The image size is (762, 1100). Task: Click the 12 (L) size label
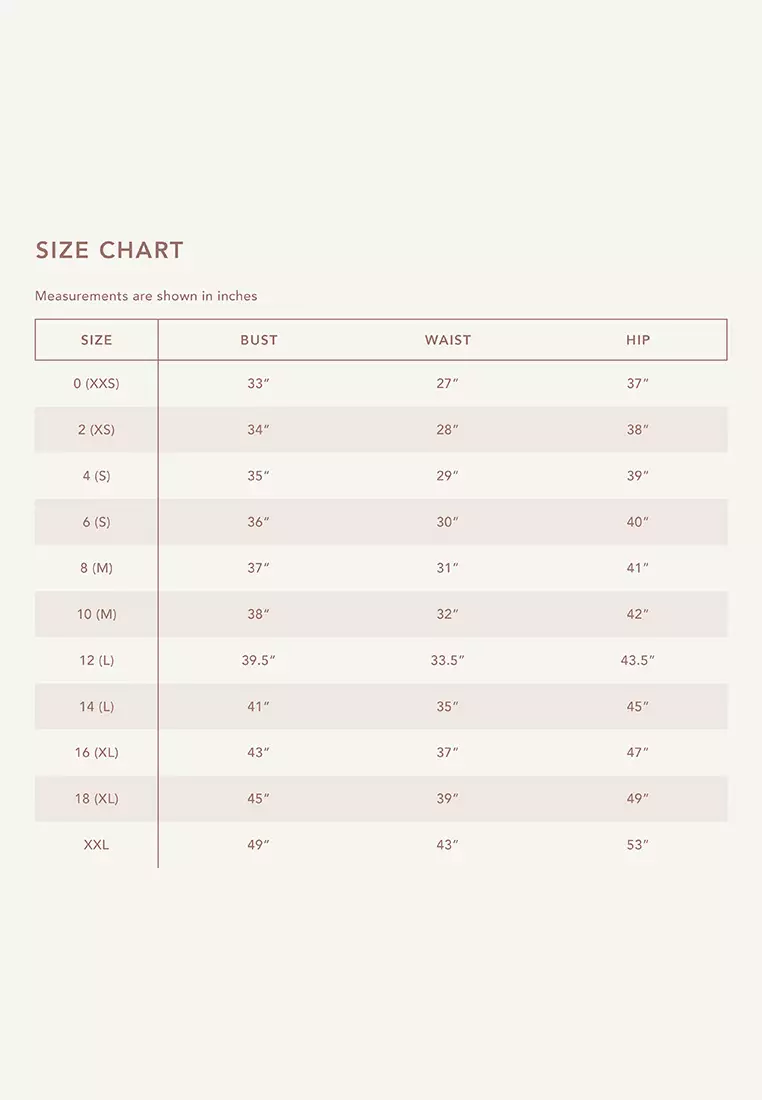coord(97,660)
